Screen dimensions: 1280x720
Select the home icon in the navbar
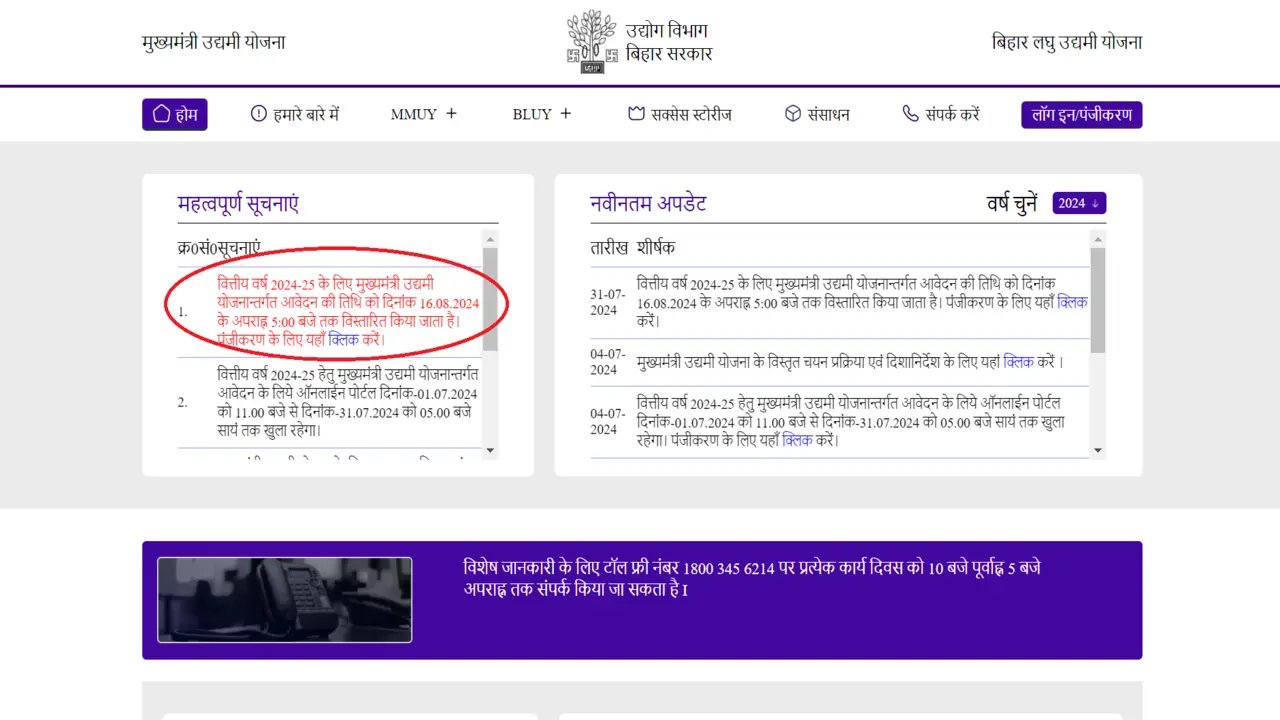pos(161,114)
